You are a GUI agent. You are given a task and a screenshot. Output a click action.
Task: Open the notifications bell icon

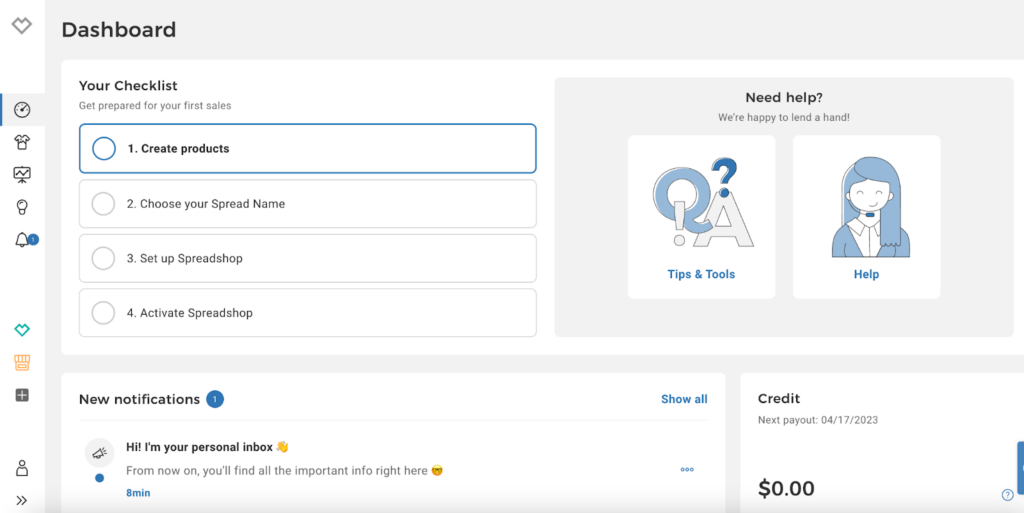(x=22, y=240)
